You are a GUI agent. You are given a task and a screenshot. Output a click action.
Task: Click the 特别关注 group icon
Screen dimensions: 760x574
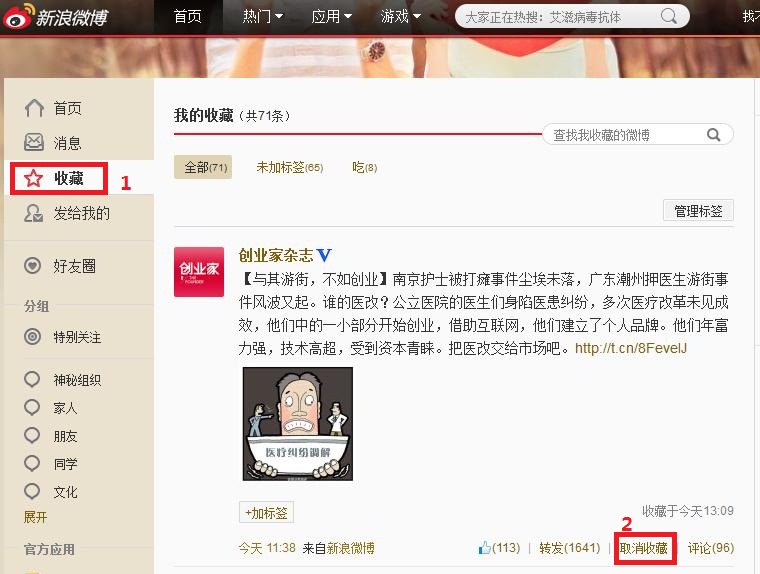34,337
